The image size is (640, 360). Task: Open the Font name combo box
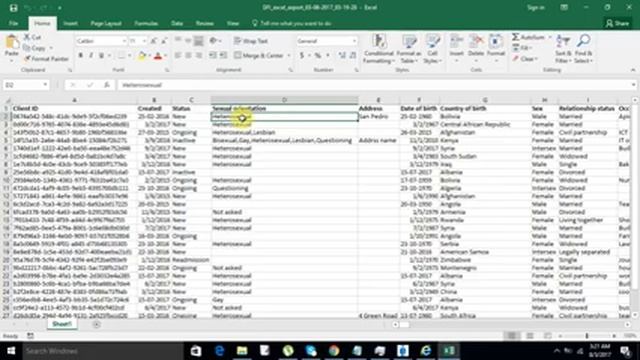tap(101, 41)
